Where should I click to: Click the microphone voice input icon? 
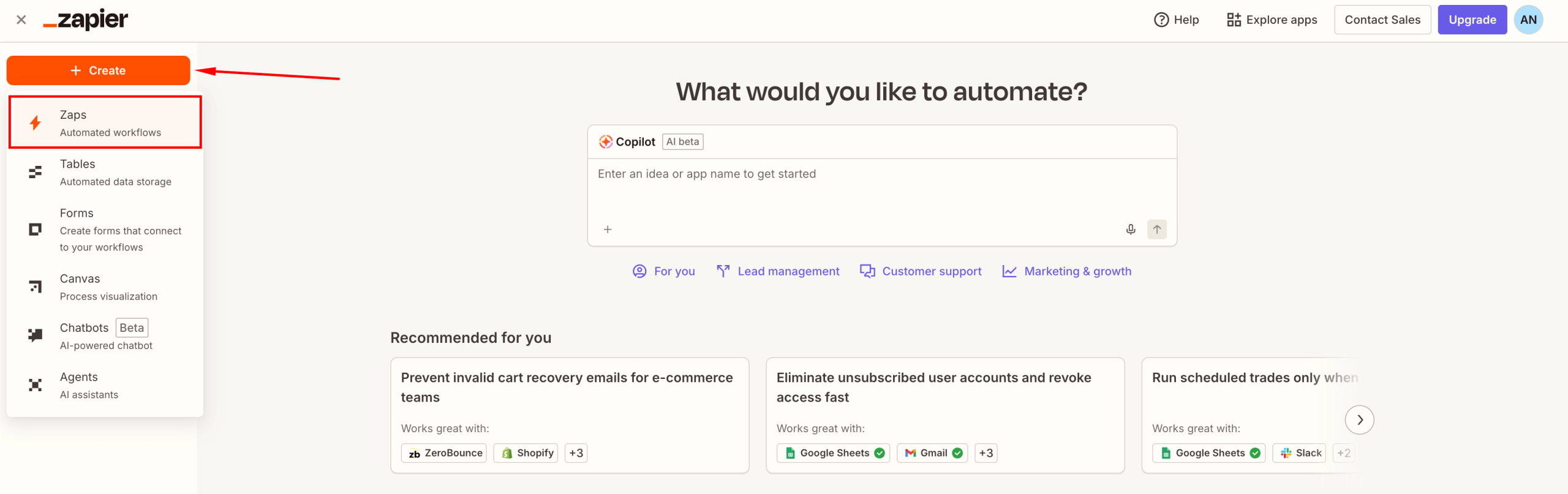[x=1131, y=230]
